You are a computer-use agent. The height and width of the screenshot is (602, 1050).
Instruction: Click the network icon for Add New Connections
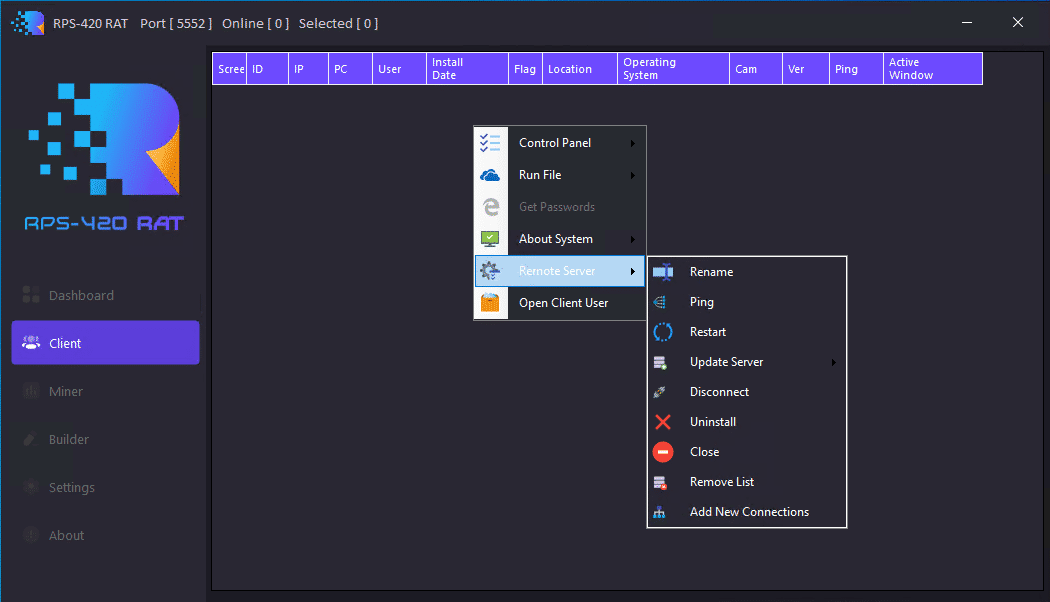pyautogui.click(x=660, y=512)
